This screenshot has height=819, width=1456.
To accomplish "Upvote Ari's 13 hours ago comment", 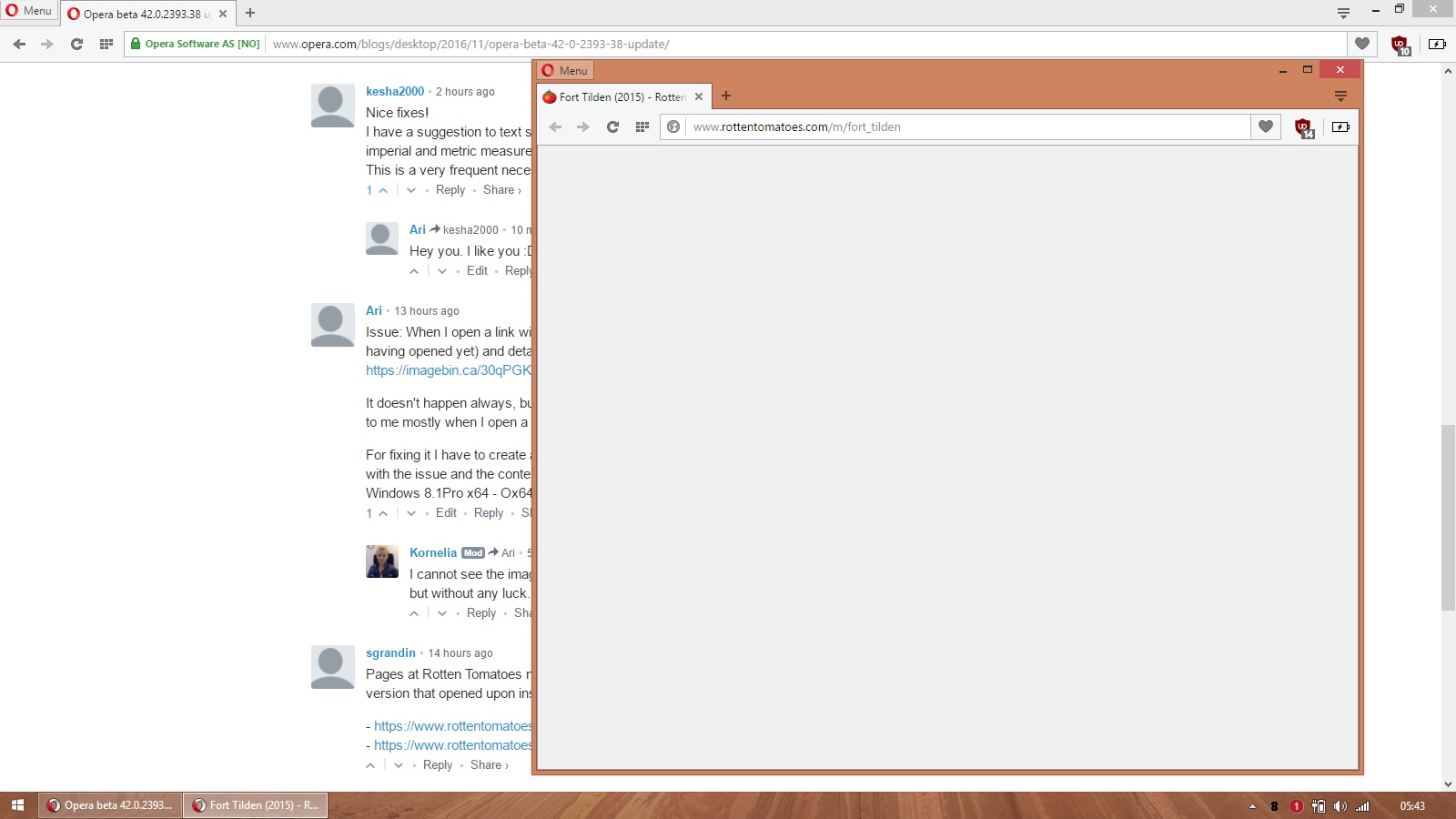I will pos(383,513).
